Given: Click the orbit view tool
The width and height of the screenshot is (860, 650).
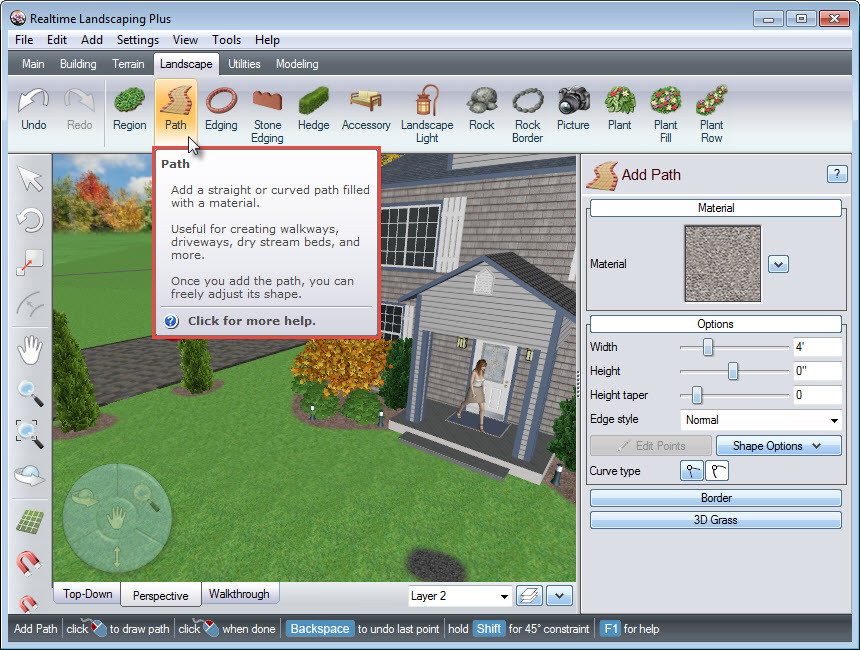Looking at the screenshot, I should [x=30, y=475].
